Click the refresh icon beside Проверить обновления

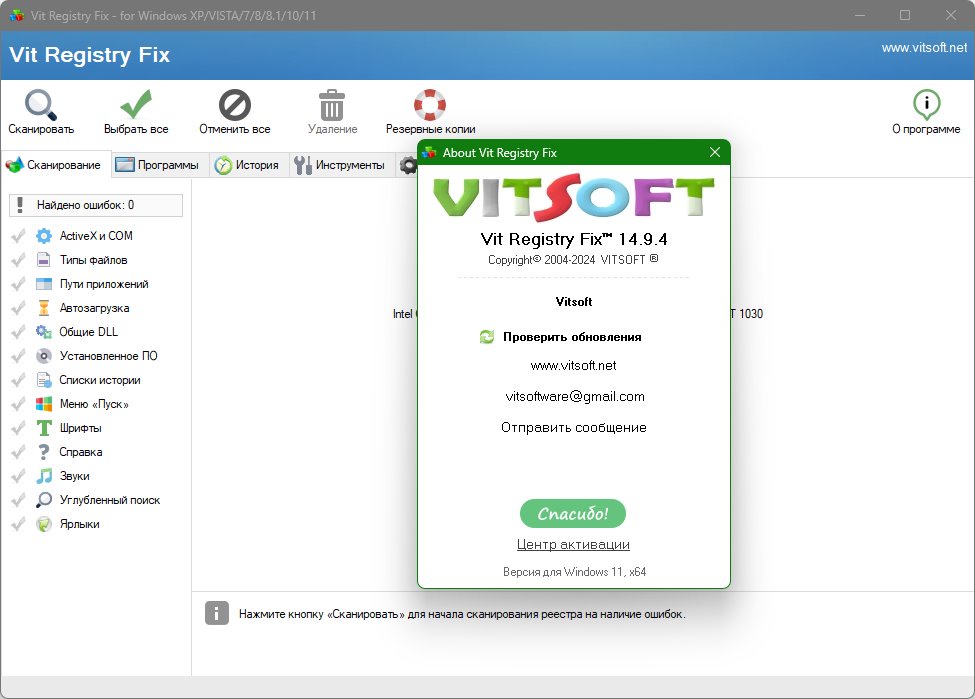point(486,337)
